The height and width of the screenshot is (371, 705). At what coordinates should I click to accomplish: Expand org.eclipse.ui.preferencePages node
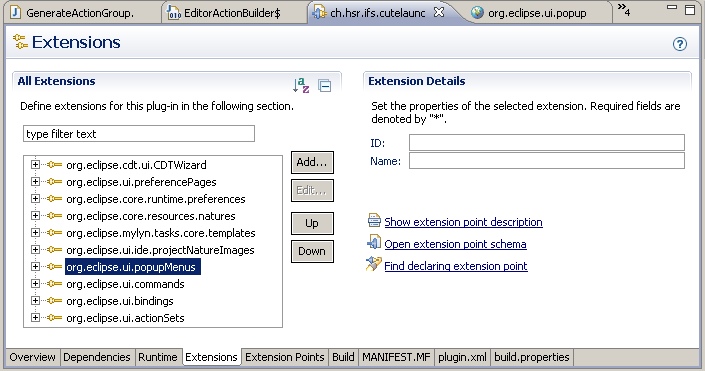tap(35, 182)
